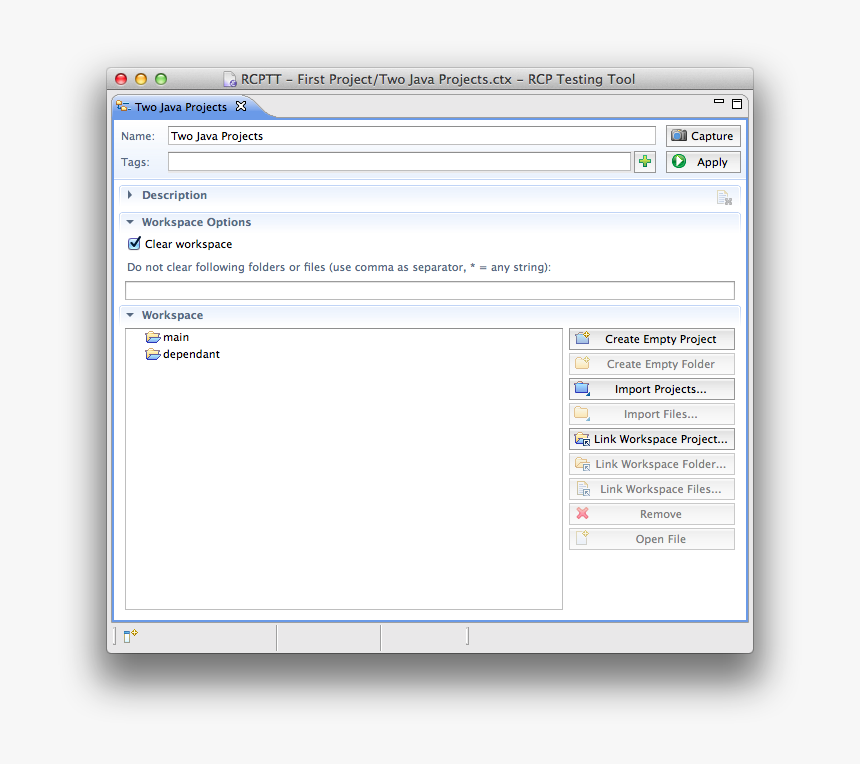Screen dimensions: 860x764
Task: Click the status bar icon at bottom left
Action: pyautogui.click(x=130, y=635)
